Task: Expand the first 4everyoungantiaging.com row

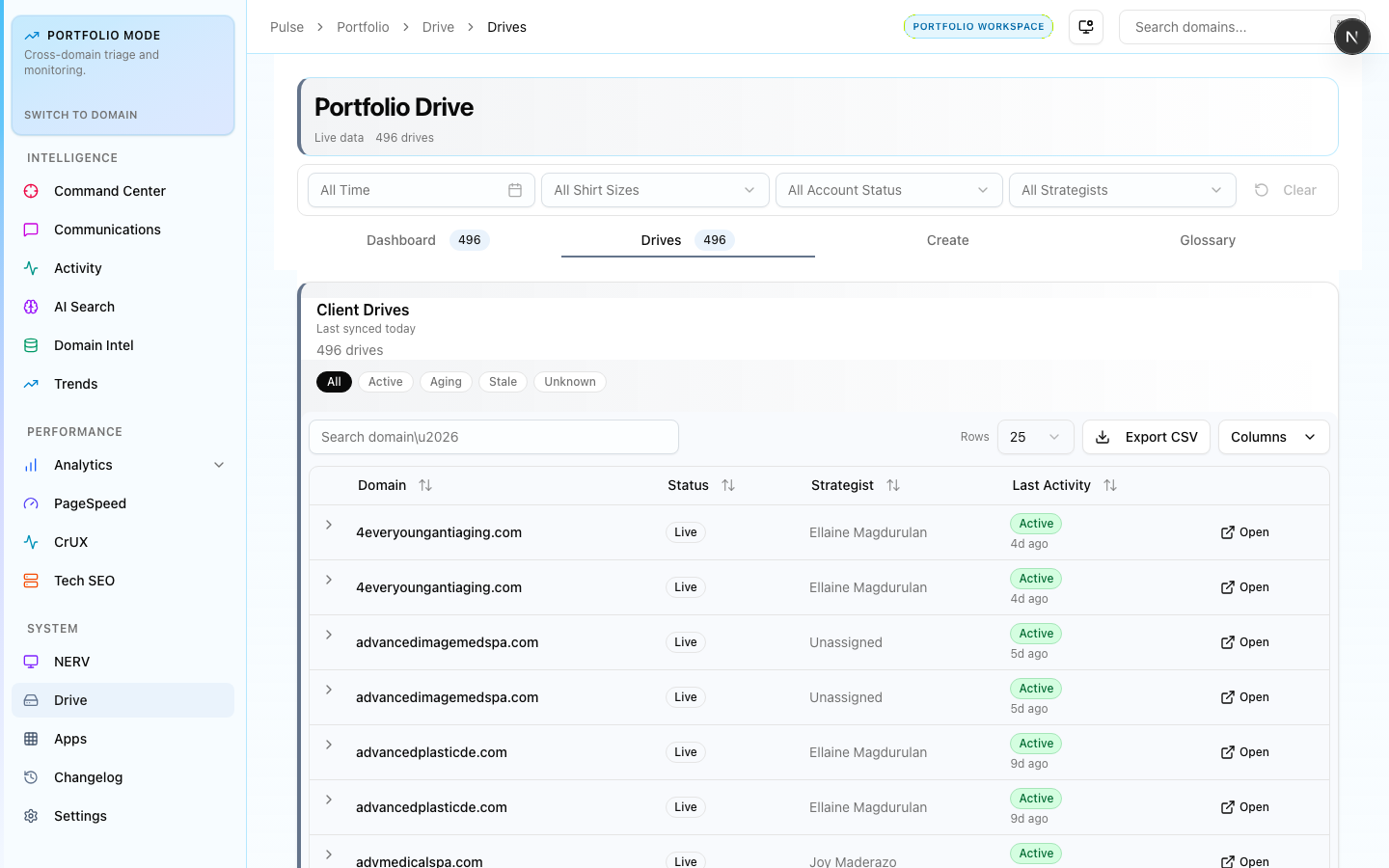Action: coord(329,526)
